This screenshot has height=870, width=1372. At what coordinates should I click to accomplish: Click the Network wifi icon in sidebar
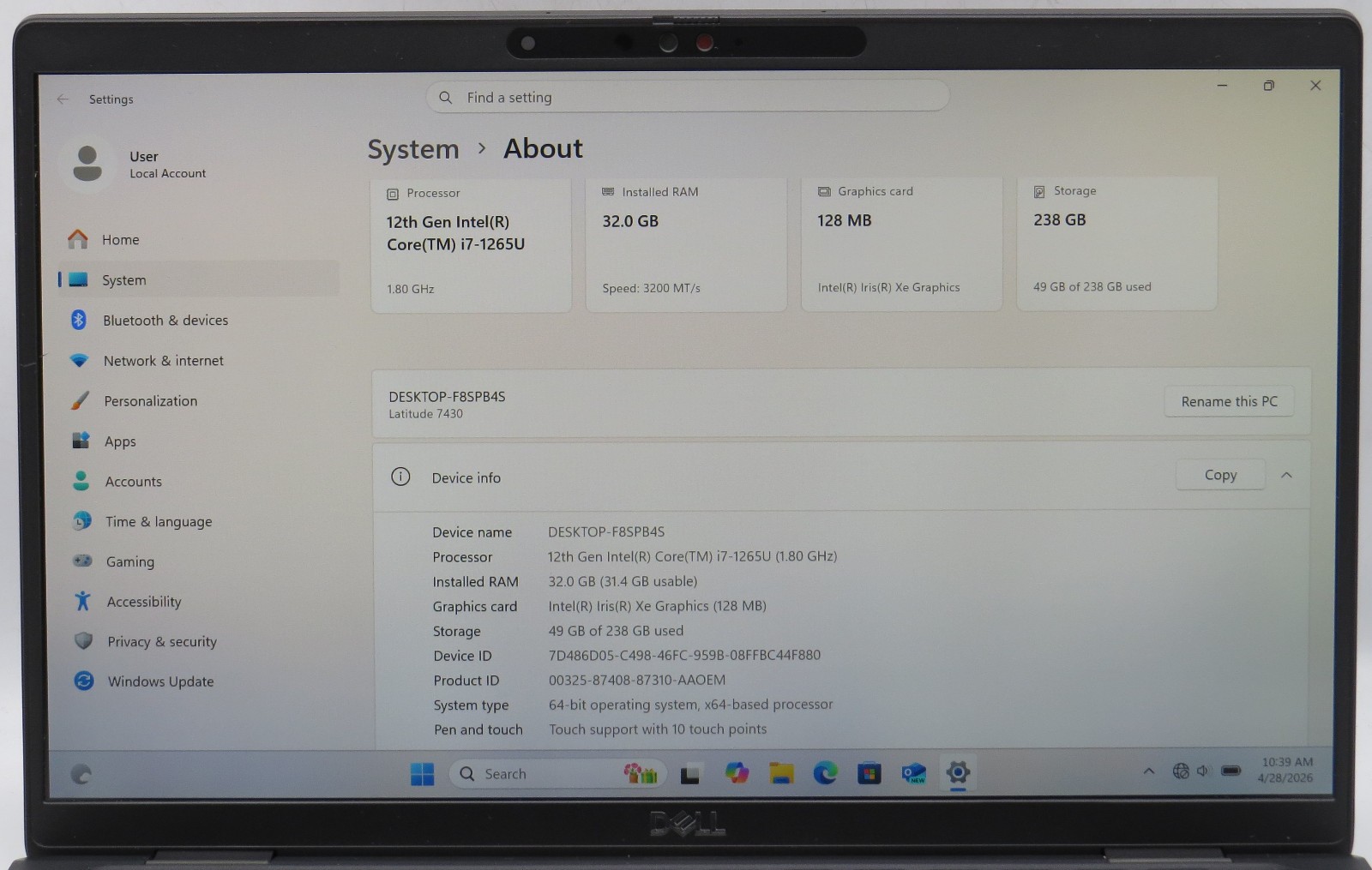coord(79,361)
